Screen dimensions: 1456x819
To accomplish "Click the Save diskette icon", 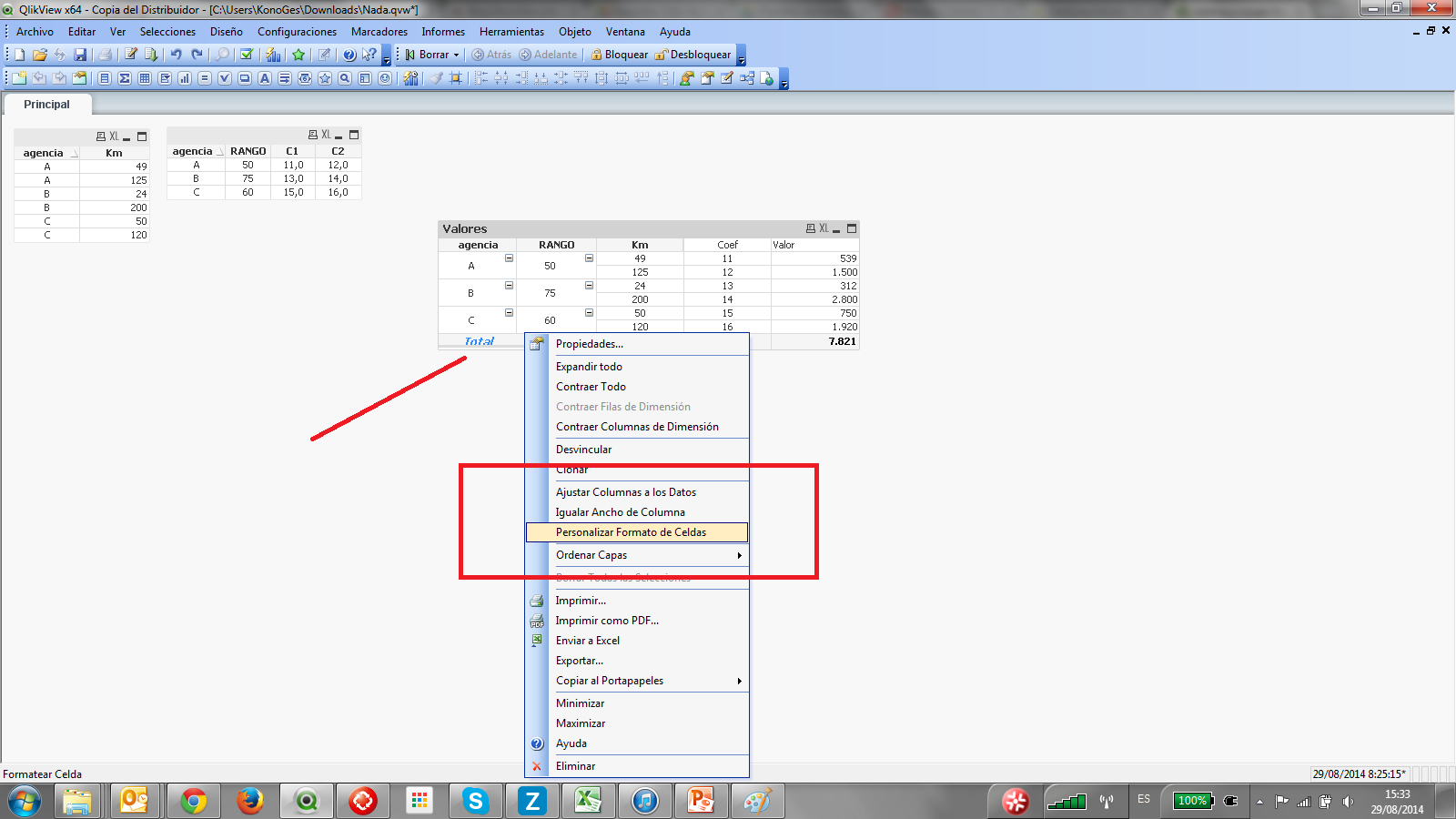I will coord(80,55).
